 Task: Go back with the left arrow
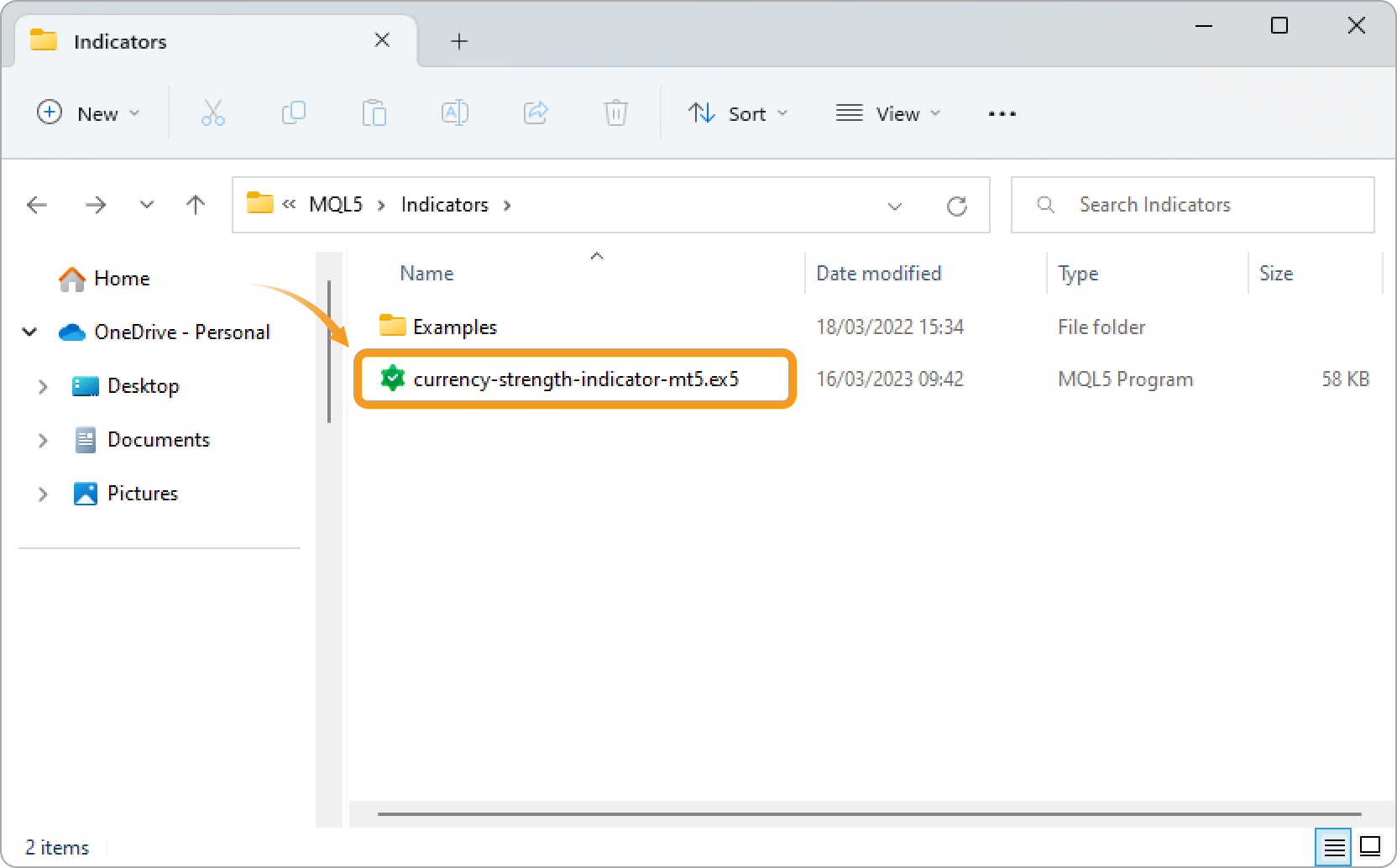pos(37,205)
